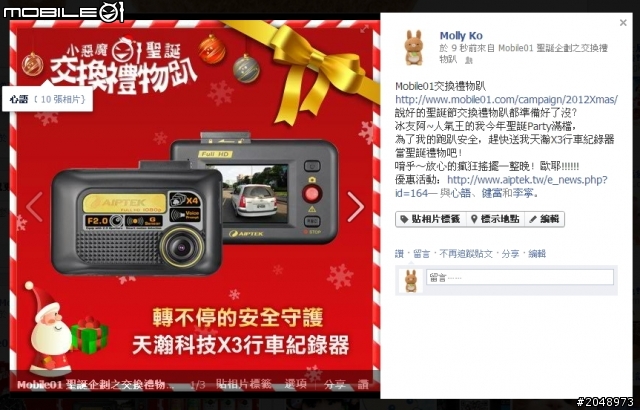Open the 心語 album with 10 photos tooltip
The width and height of the screenshot is (640, 410).
[47, 99]
